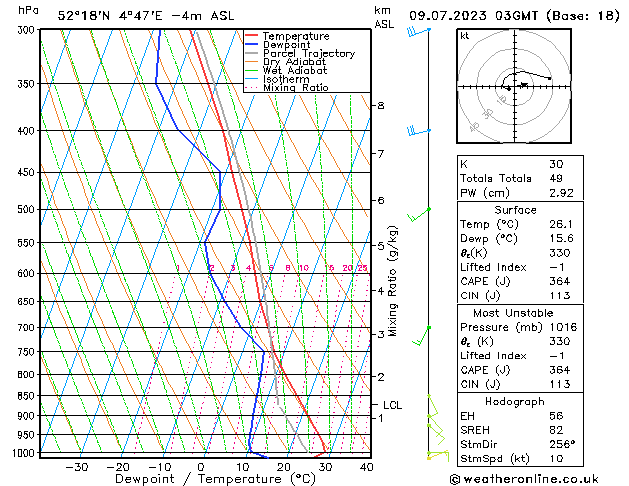The width and height of the screenshot is (629, 486).
Task: Click the 300 hPa pressure label
Action: click(x=28, y=30)
